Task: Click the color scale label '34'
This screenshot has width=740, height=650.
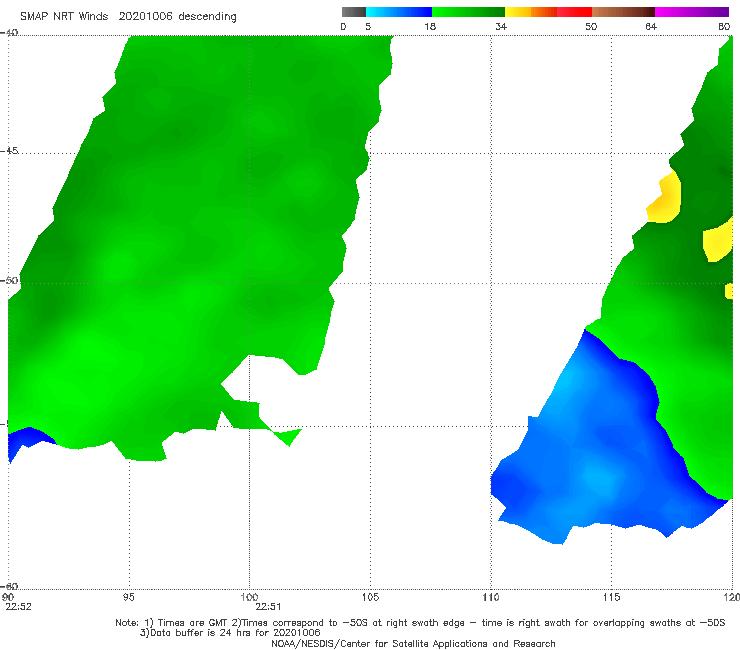Action: click(x=501, y=26)
